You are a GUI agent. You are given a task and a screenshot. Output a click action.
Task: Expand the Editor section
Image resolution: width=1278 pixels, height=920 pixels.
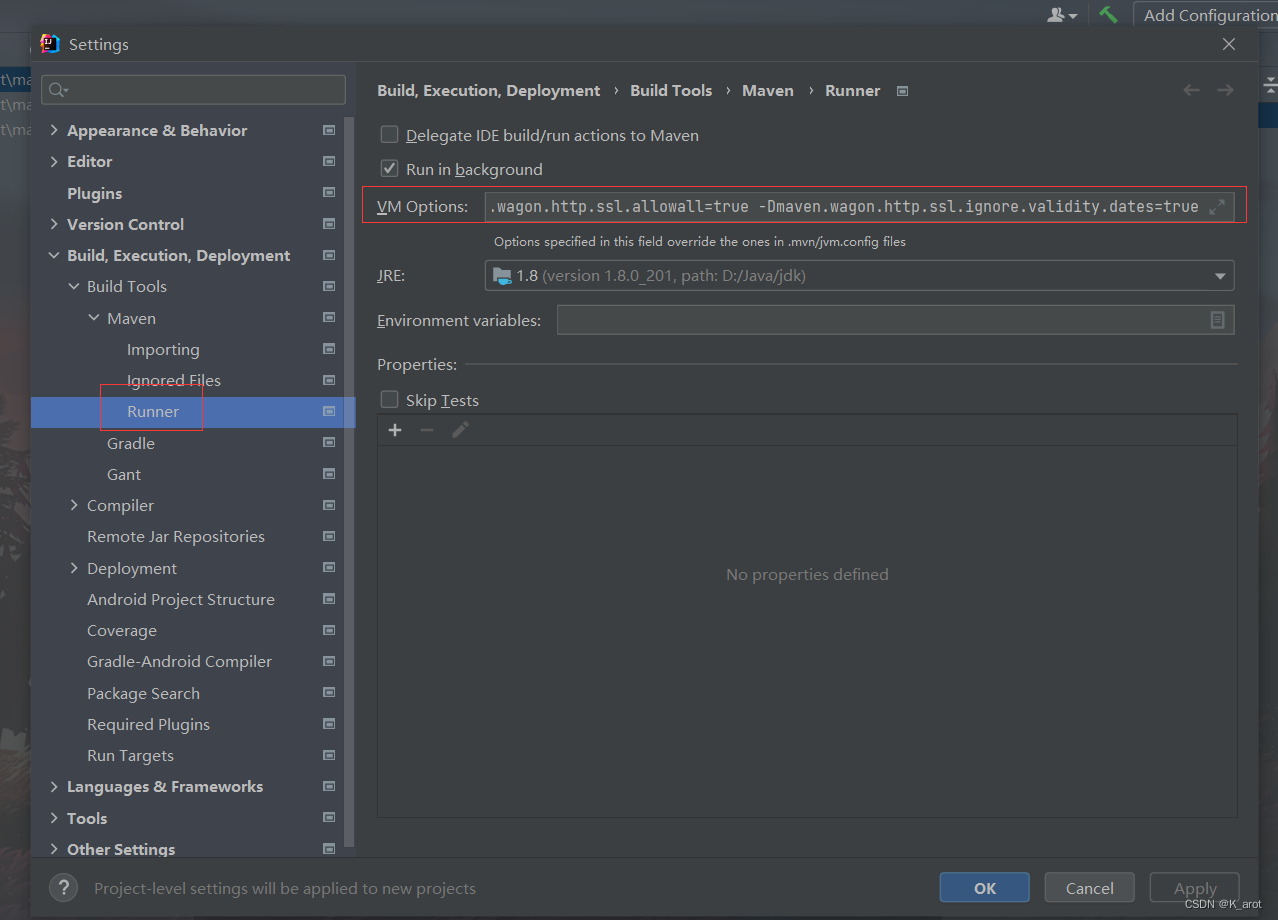[54, 161]
